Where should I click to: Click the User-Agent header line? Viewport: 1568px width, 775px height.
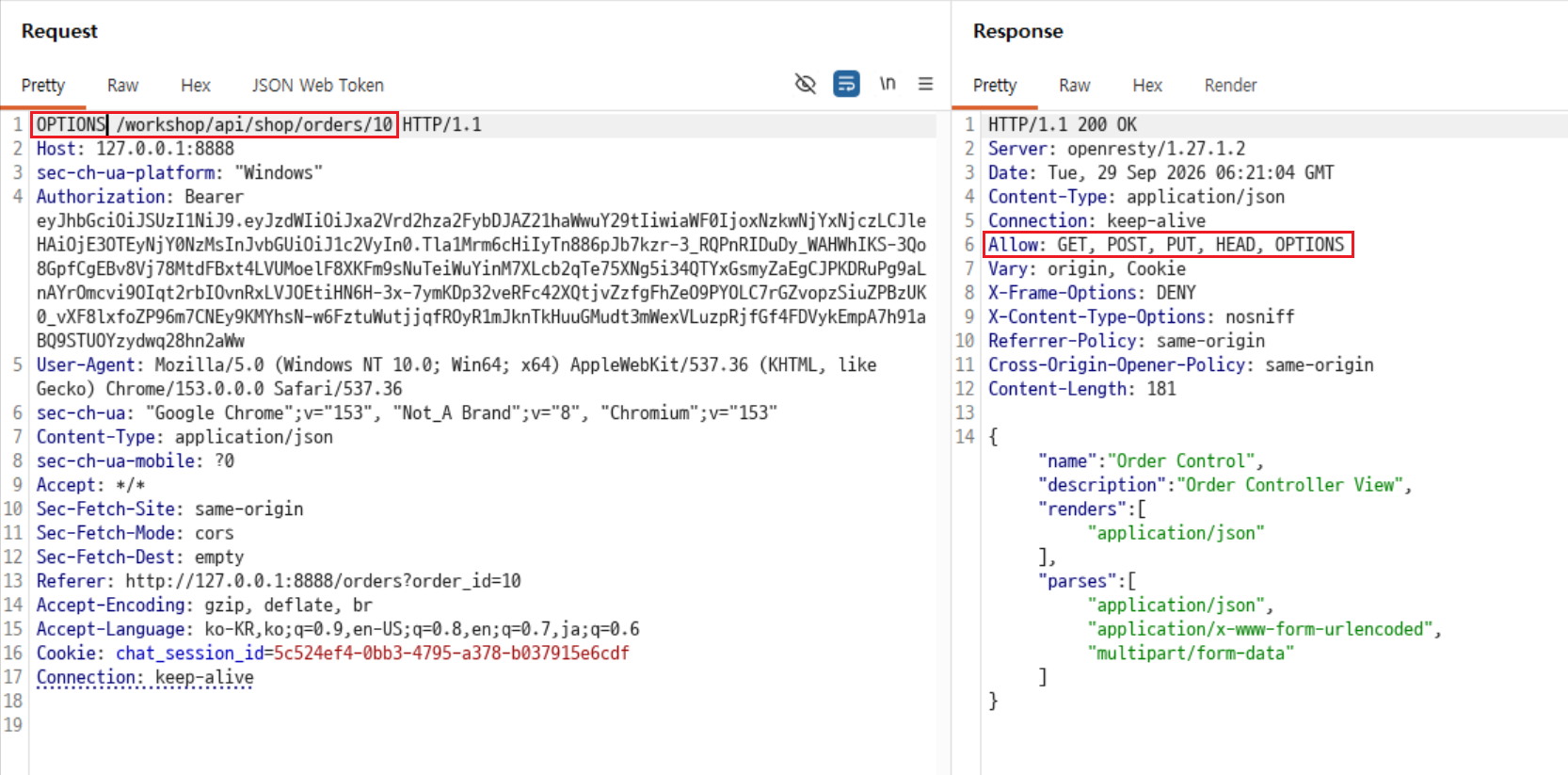tap(456, 377)
